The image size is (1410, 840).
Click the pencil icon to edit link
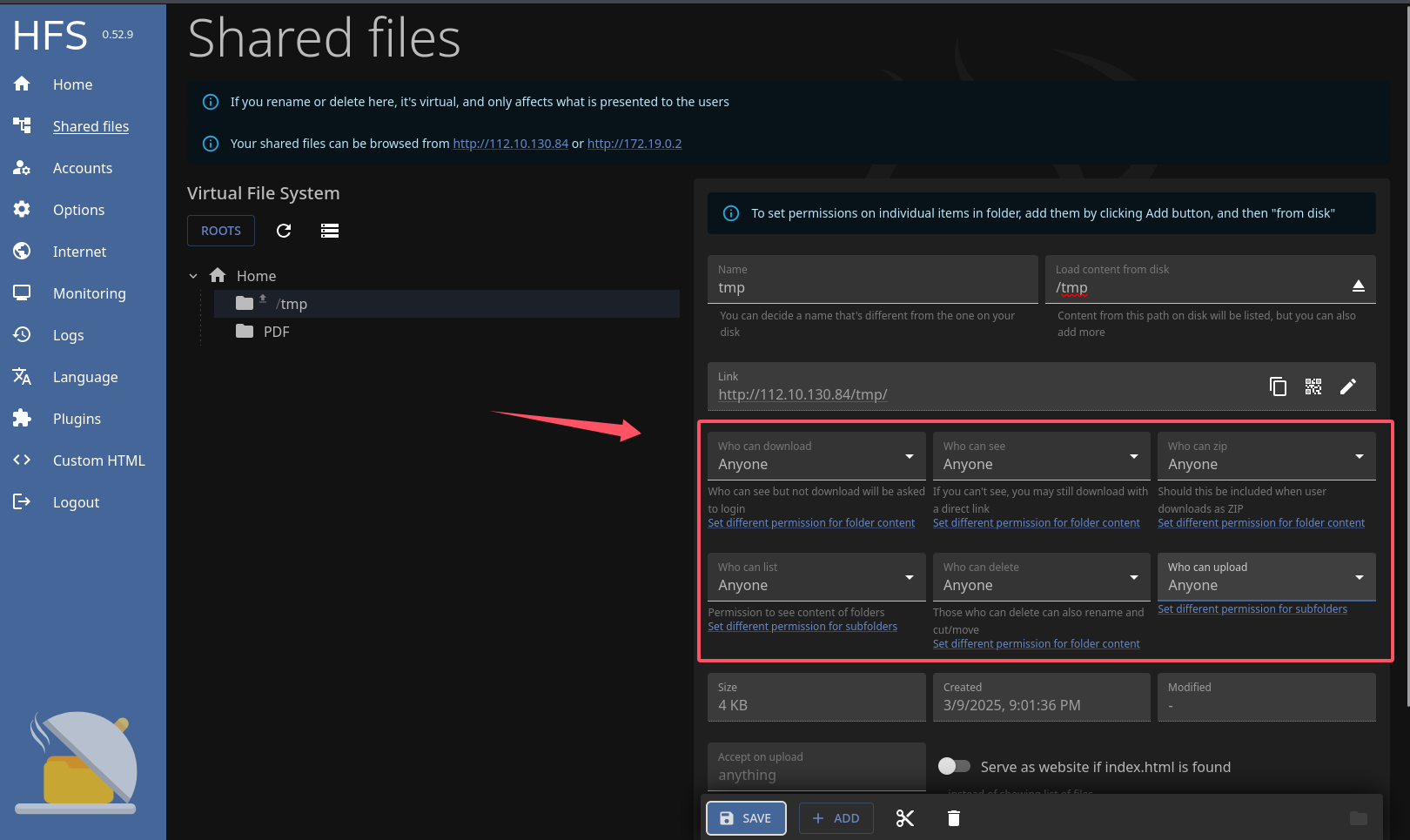coord(1347,386)
